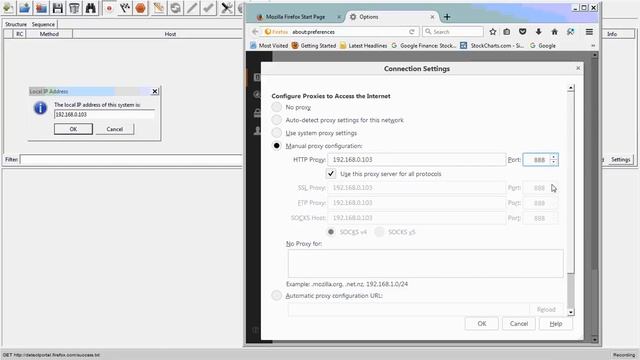The height and width of the screenshot is (360, 640).
Task: Click the Firefox back arrow button
Action: coord(255,31)
